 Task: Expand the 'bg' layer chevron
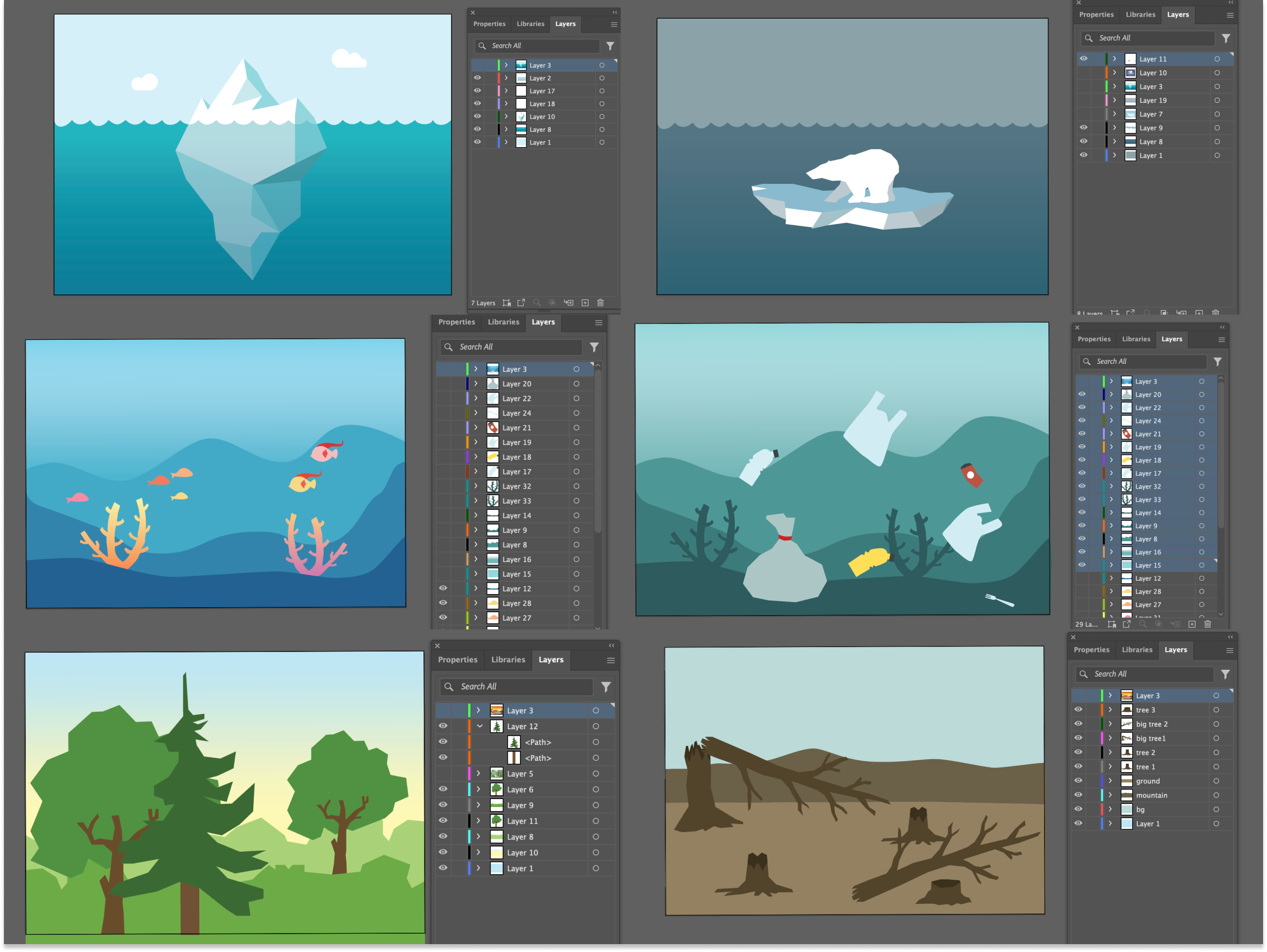click(x=1110, y=809)
